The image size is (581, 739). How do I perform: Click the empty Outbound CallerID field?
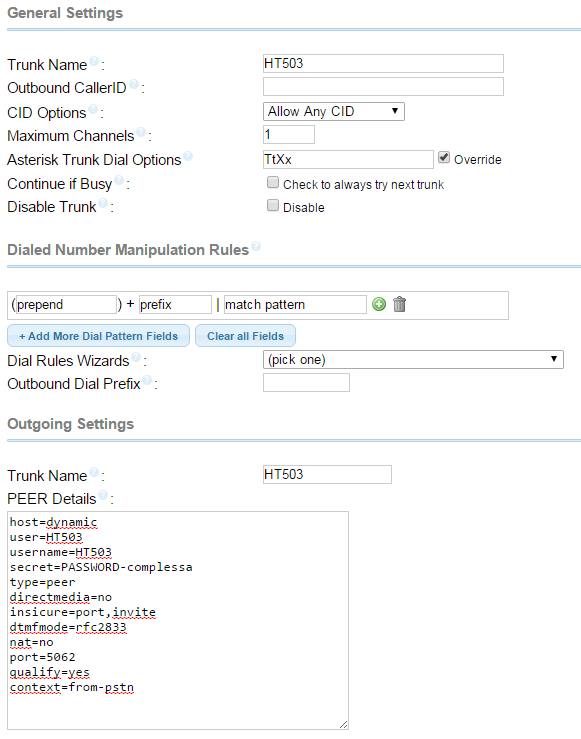(383, 87)
